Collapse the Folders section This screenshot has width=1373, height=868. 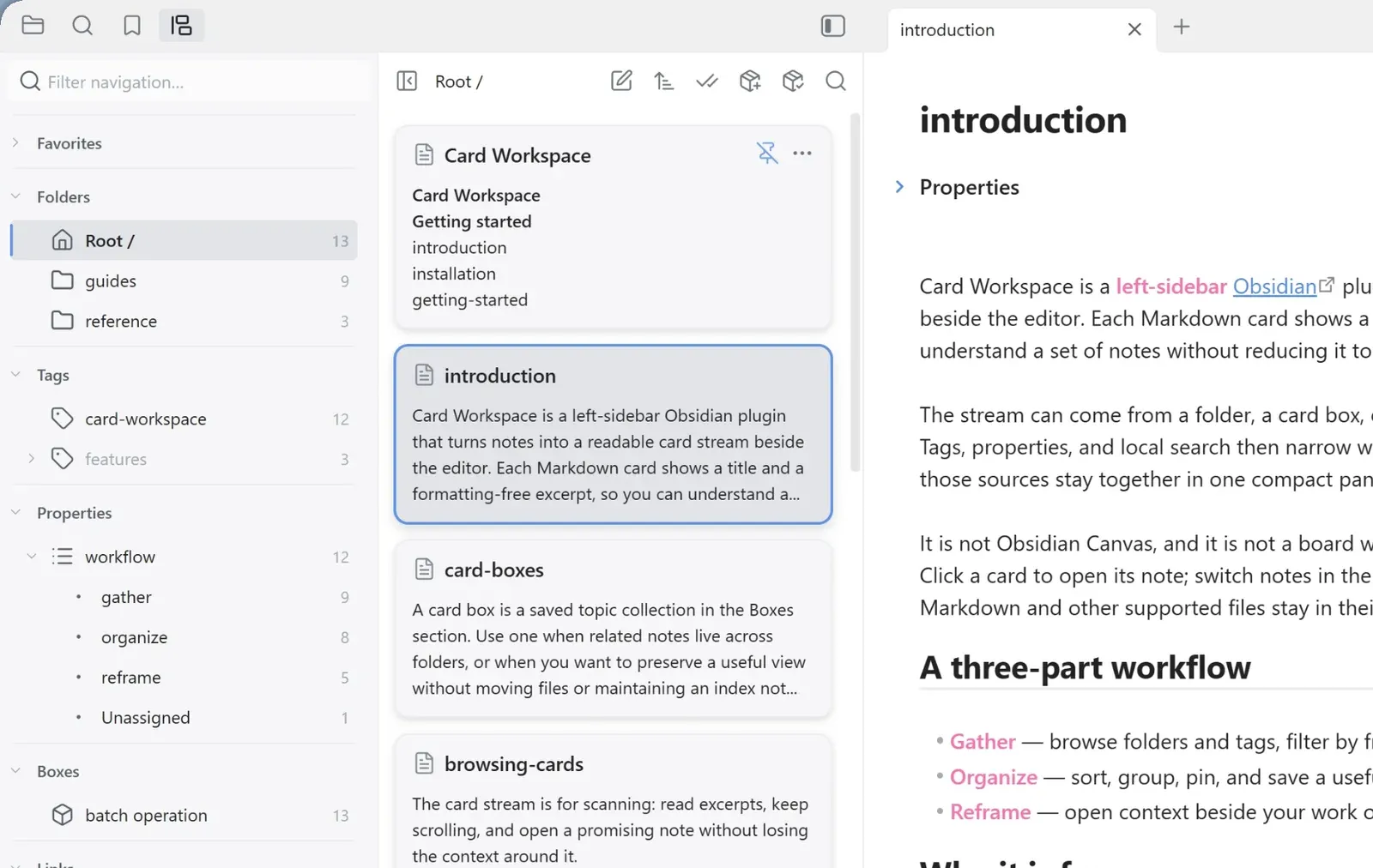[x=15, y=196]
